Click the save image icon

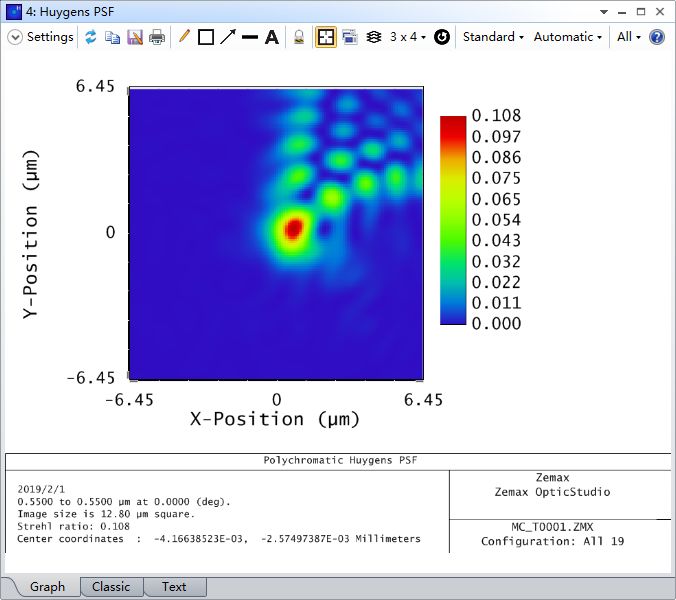tap(134, 37)
